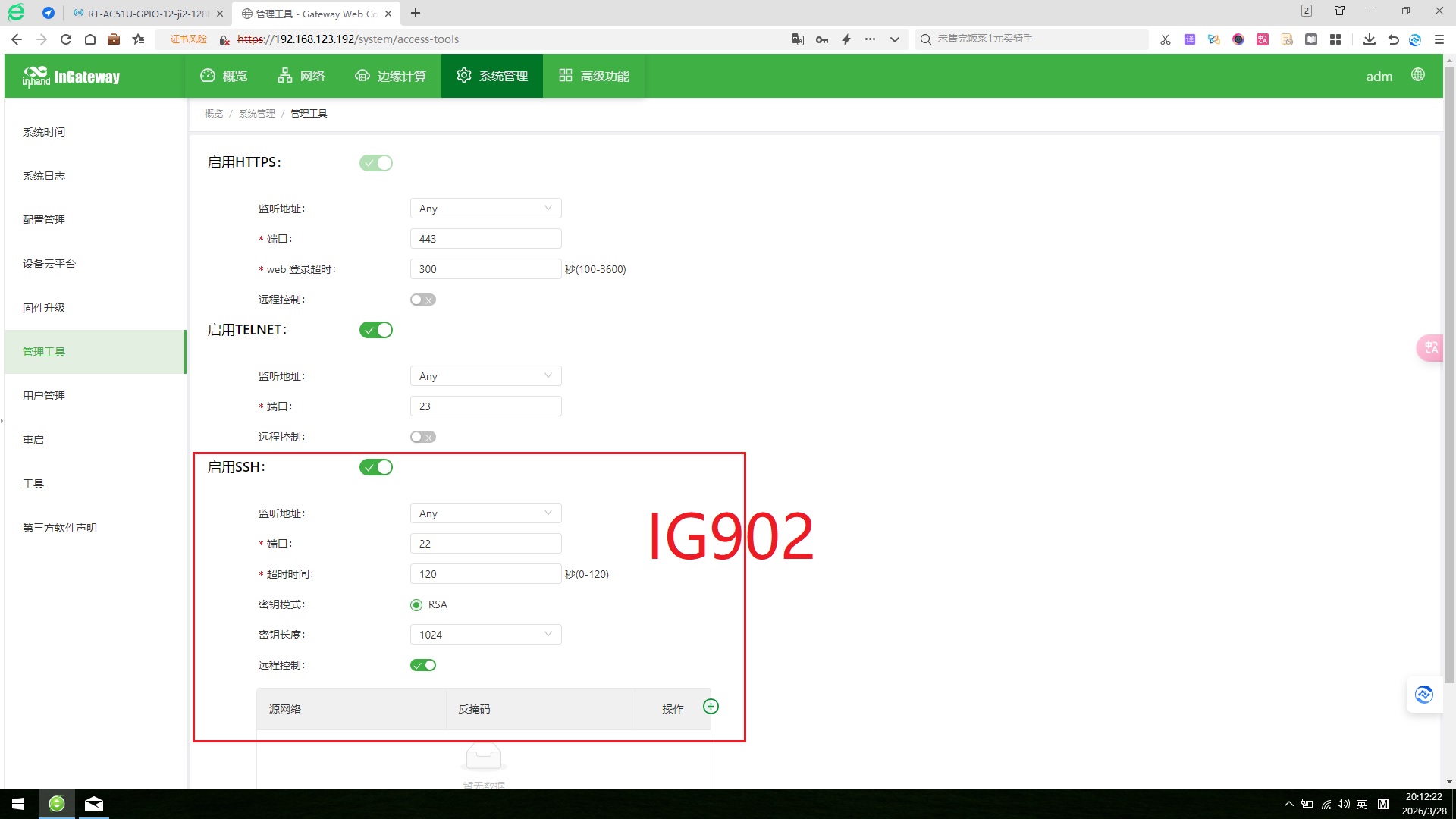This screenshot has width=1456, height=819.
Task: Turn off SSH remote control toggle
Action: tap(423, 665)
